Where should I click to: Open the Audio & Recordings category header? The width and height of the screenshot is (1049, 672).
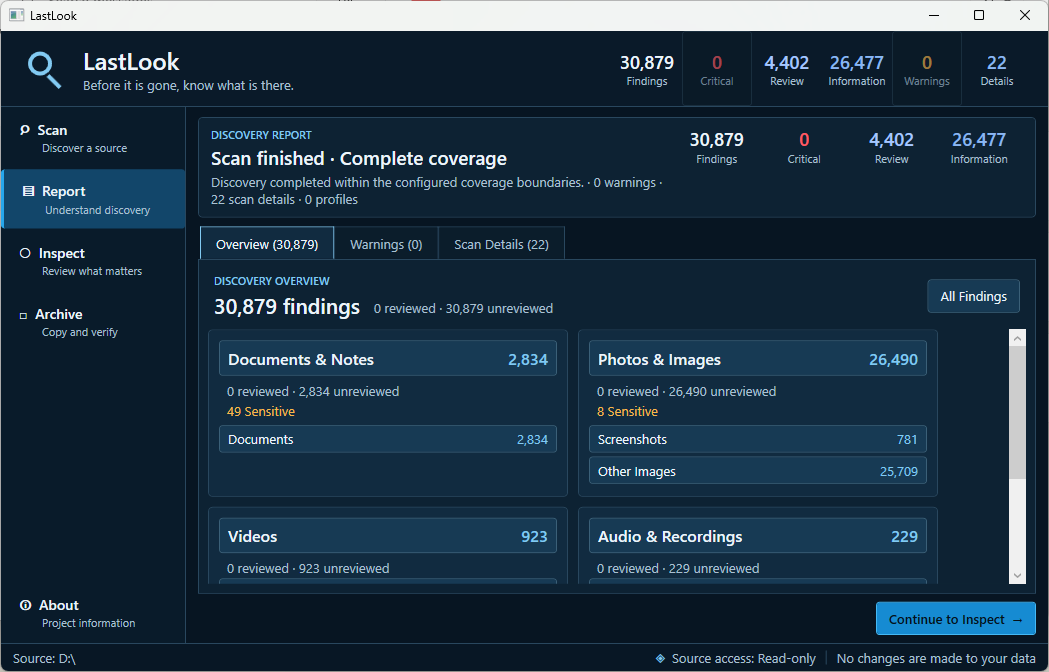pyautogui.click(x=758, y=536)
